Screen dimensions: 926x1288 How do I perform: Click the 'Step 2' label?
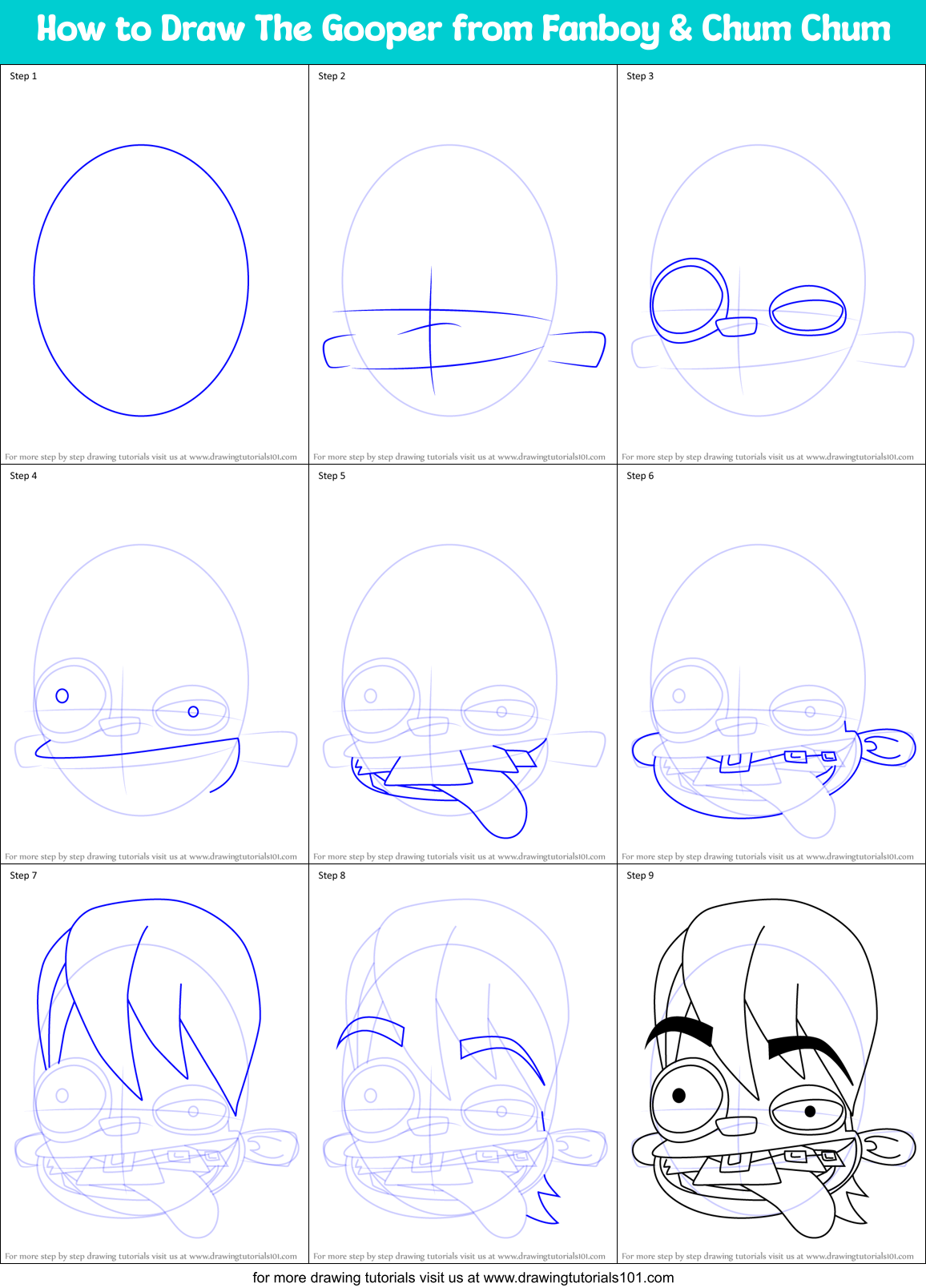coord(332,76)
